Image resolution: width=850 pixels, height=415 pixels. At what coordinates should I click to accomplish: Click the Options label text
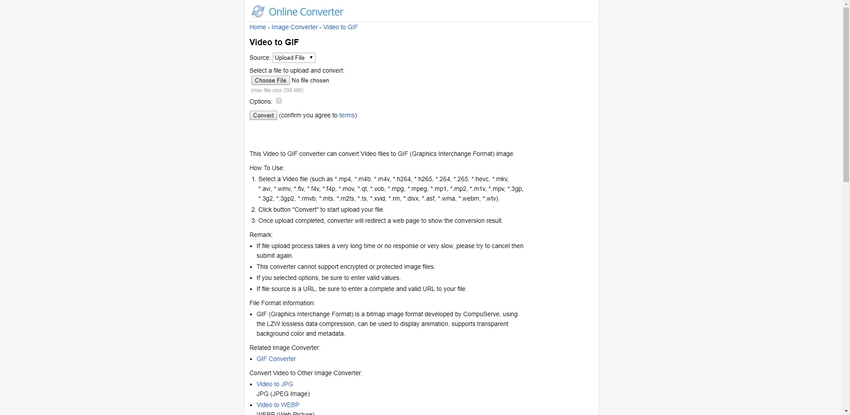tap(260, 102)
